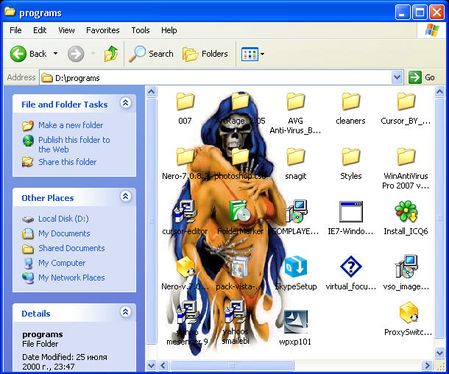The image size is (449, 374).
Task: Select the cursor-editor installer icon
Action: (185, 211)
